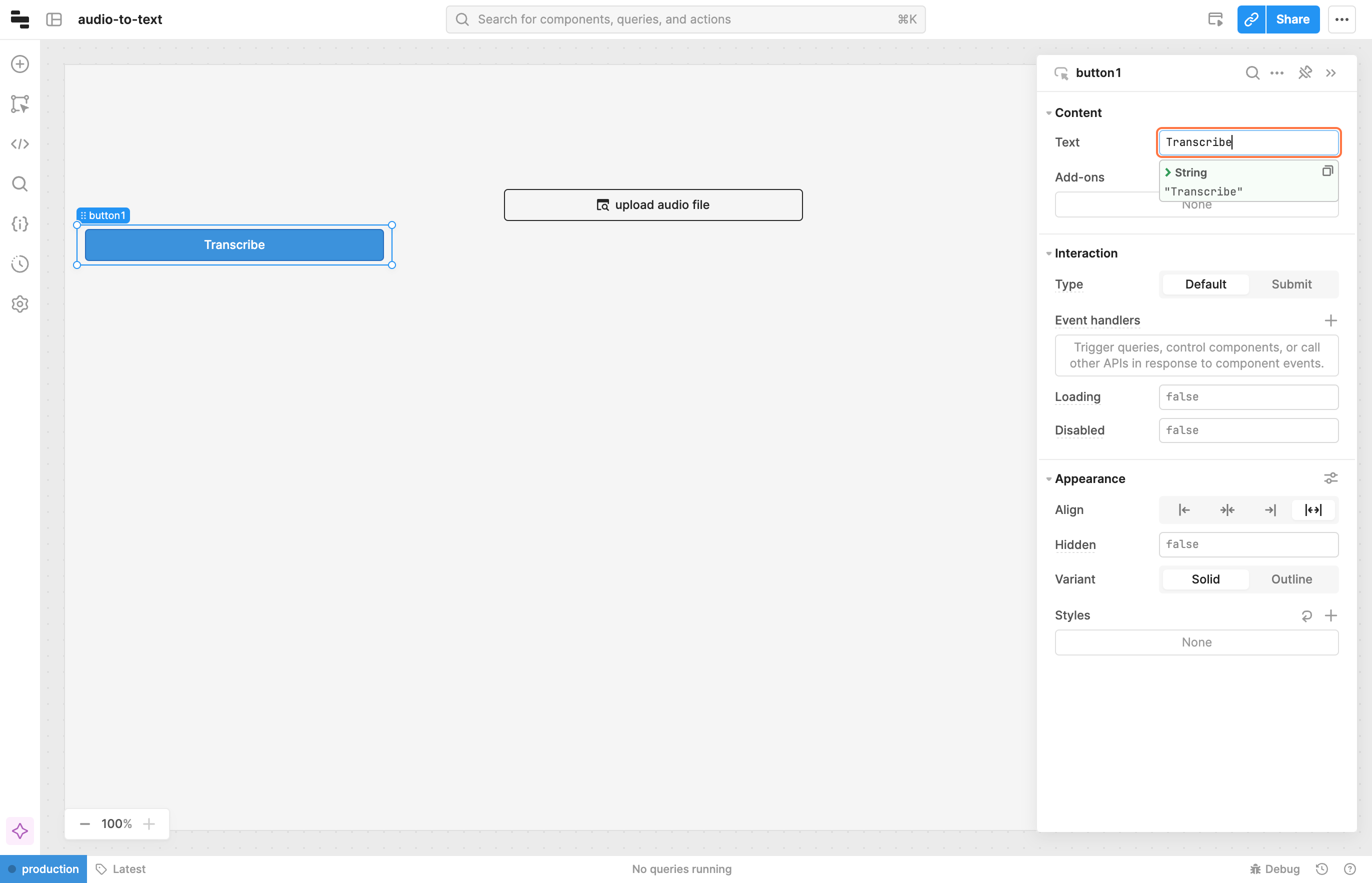Open the production environment menu

43,868
